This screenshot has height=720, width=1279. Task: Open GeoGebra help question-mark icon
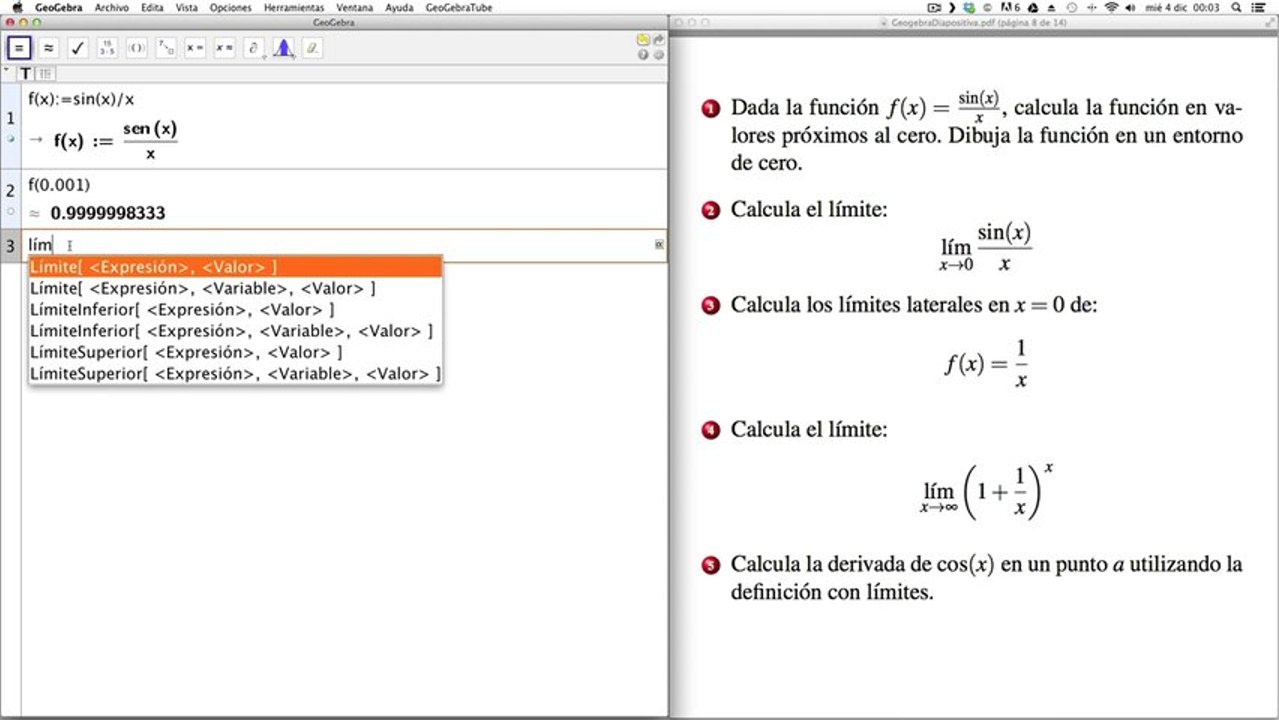[643, 54]
